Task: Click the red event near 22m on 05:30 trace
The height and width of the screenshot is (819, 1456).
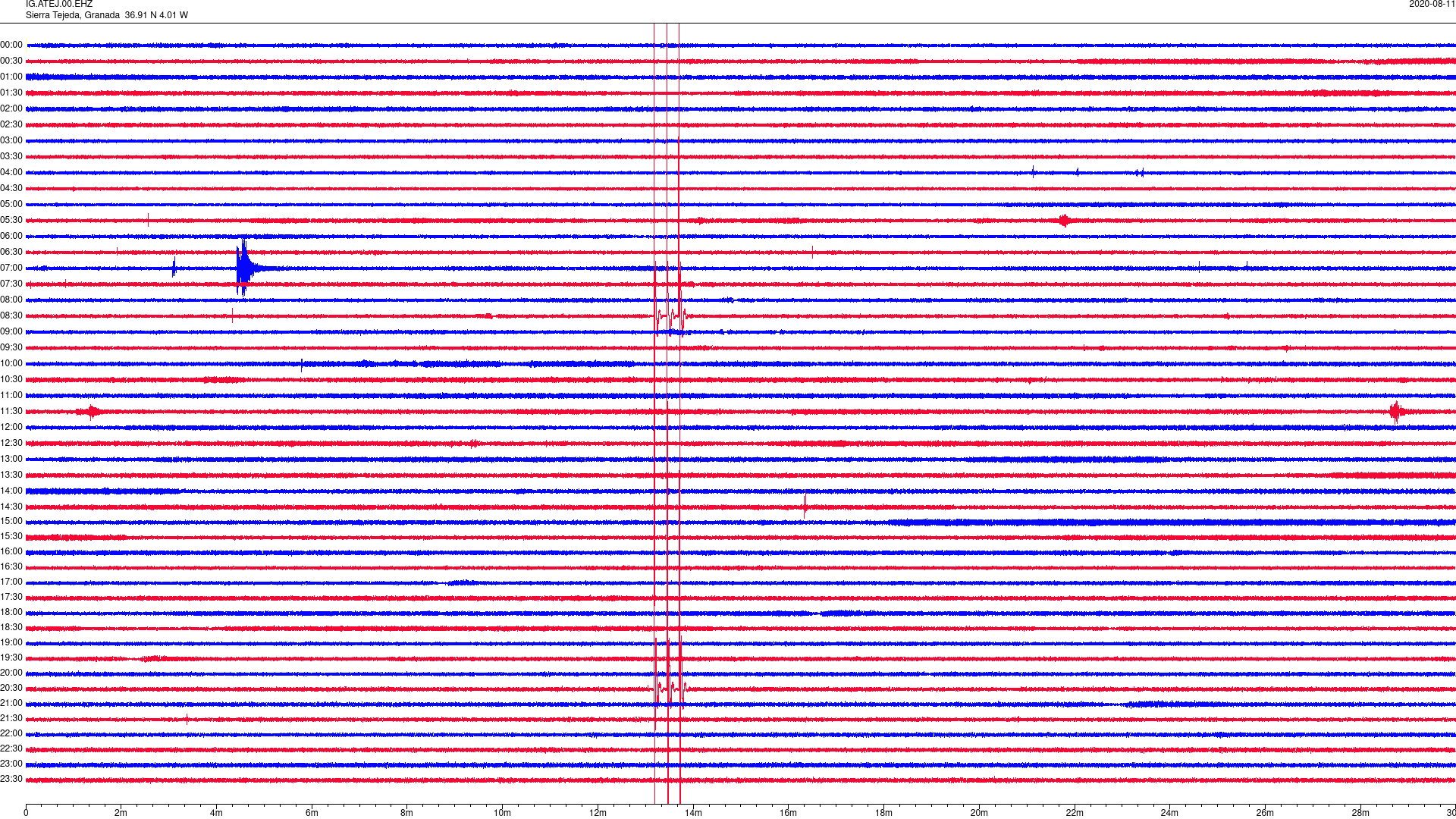Action: (x=1065, y=221)
